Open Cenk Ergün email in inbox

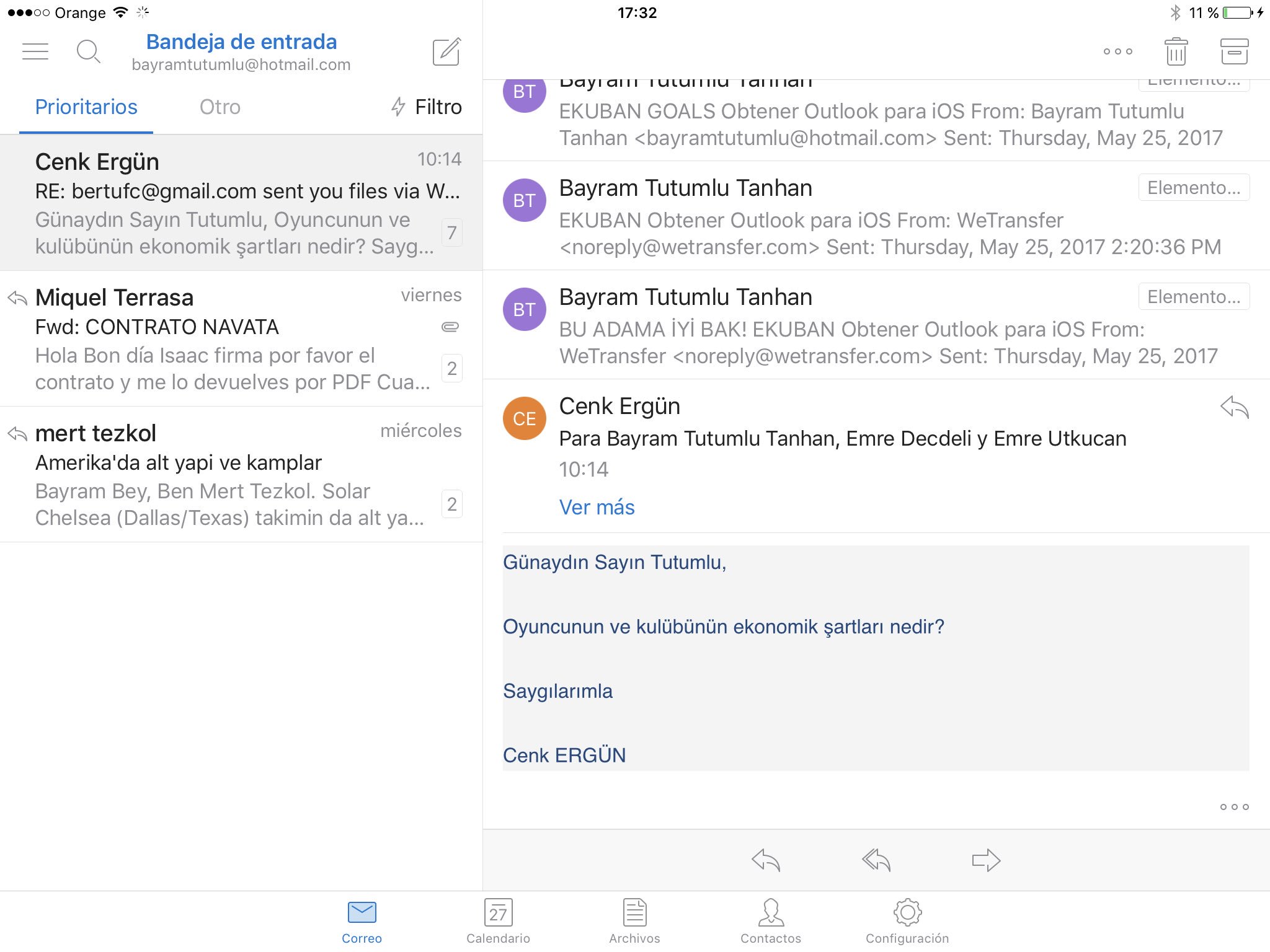[x=241, y=203]
